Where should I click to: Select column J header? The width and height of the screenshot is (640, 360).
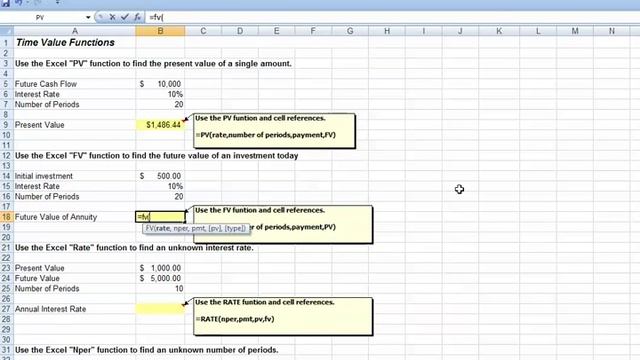[x=460, y=31]
